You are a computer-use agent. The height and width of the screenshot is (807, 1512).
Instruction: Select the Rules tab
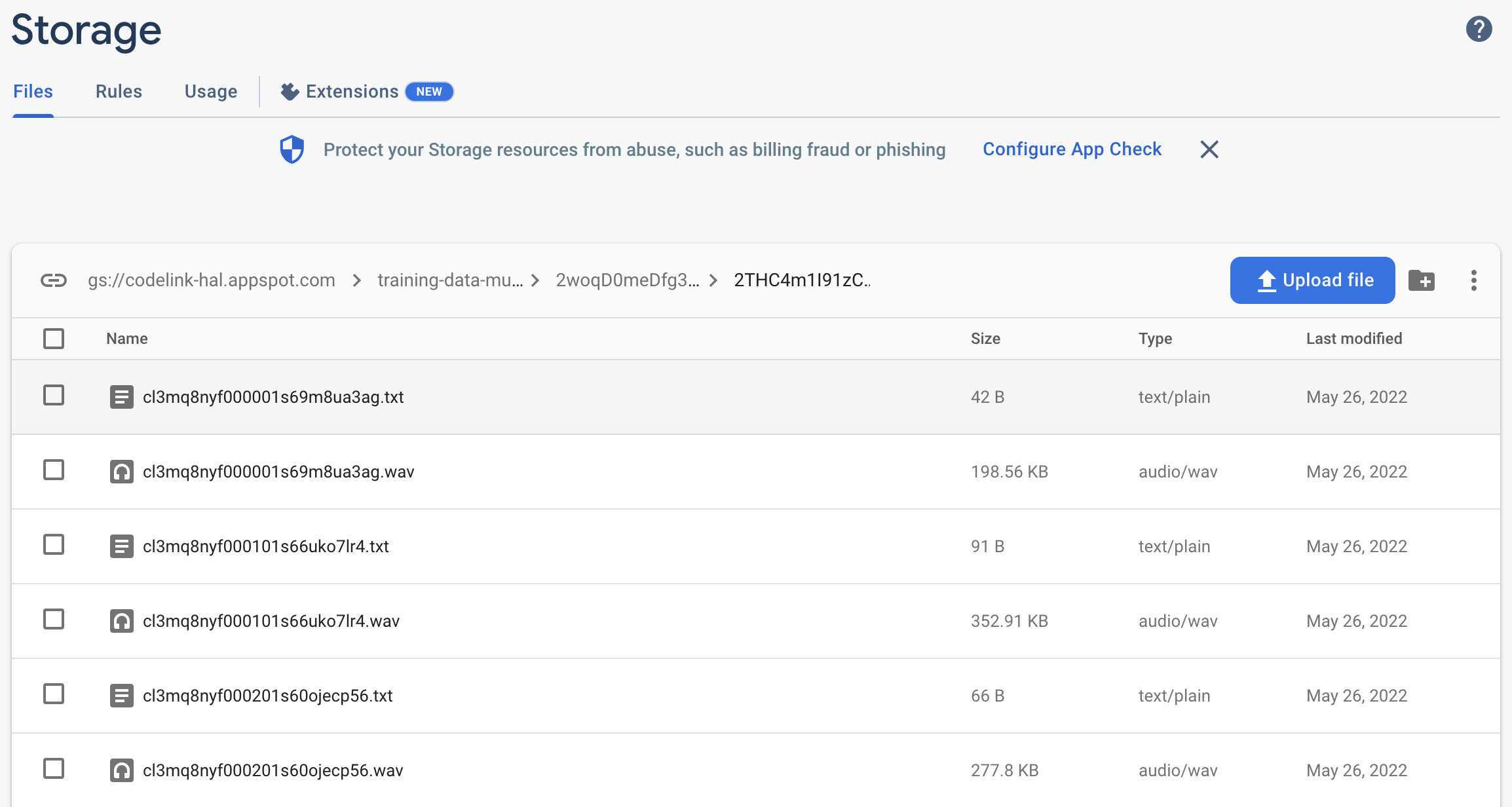tap(118, 91)
